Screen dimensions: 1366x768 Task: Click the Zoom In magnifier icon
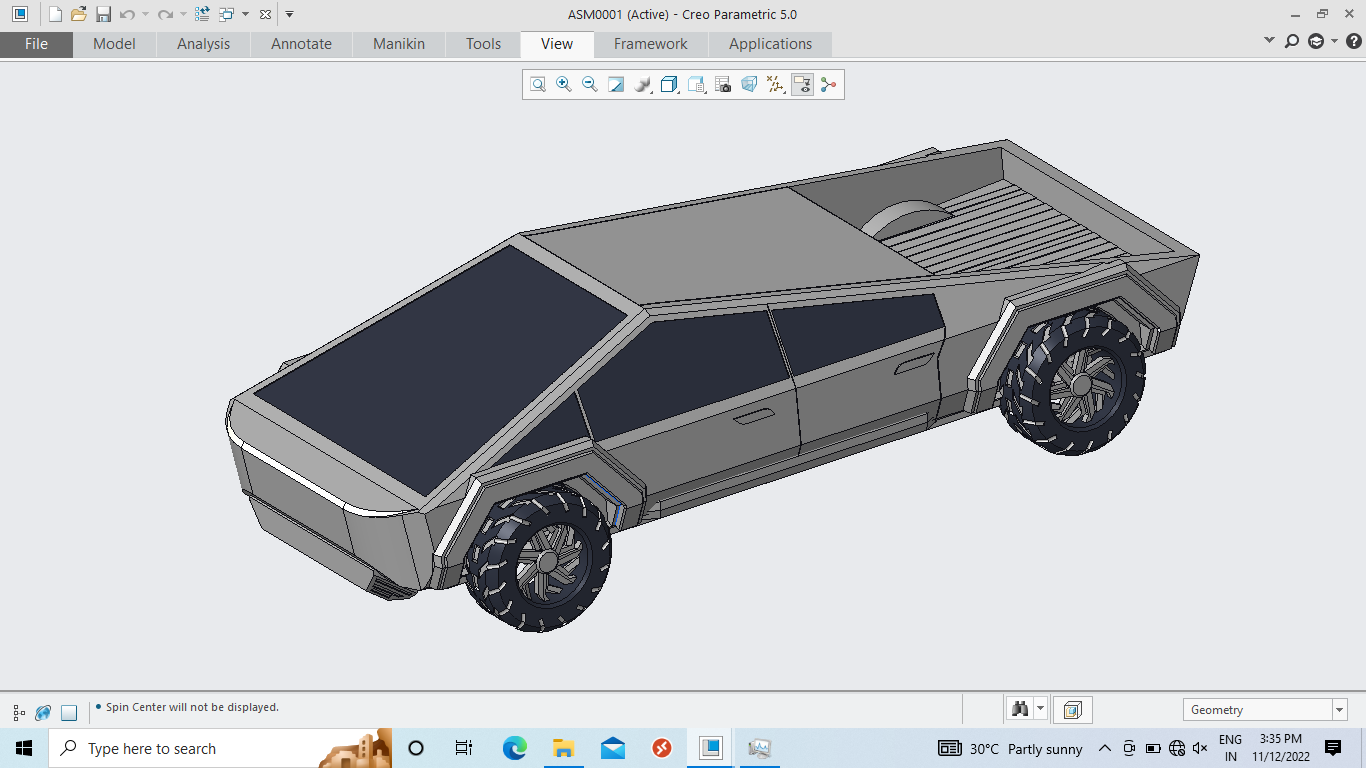(x=564, y=85)
